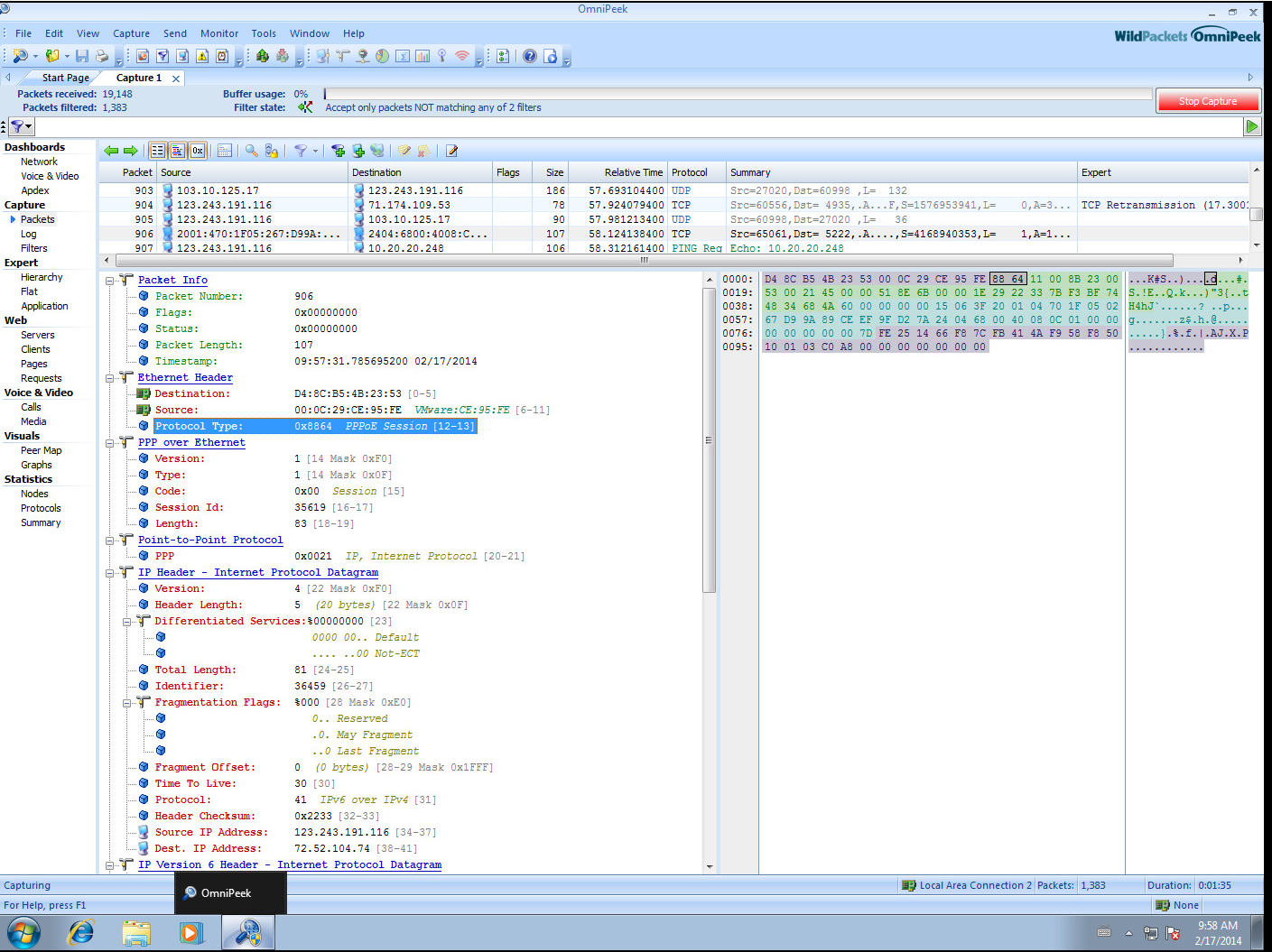Open the Tools menu

pos(264,33)
